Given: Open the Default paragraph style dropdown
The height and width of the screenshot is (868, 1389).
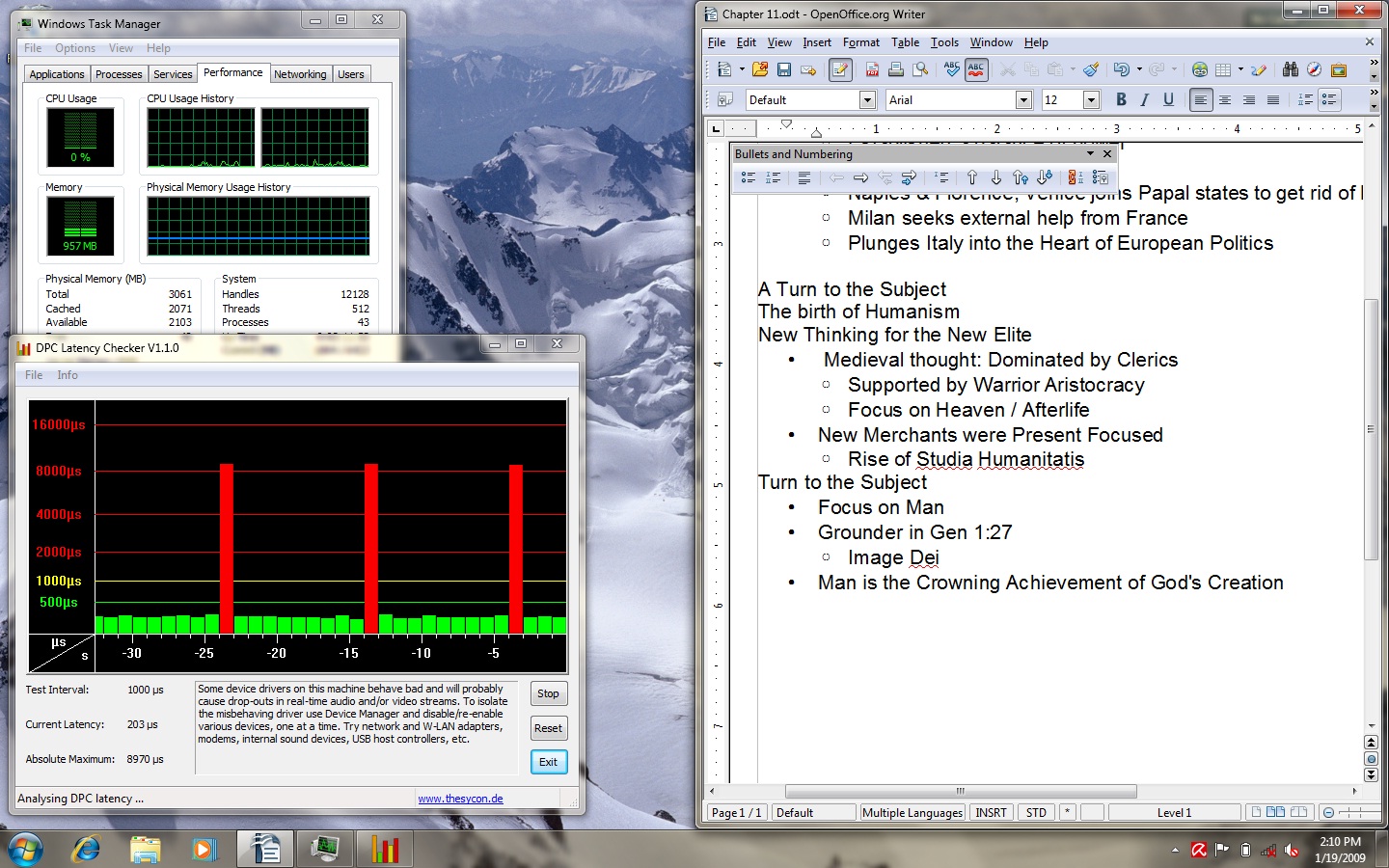Looking at the screenshot, I should coord(867,100).
